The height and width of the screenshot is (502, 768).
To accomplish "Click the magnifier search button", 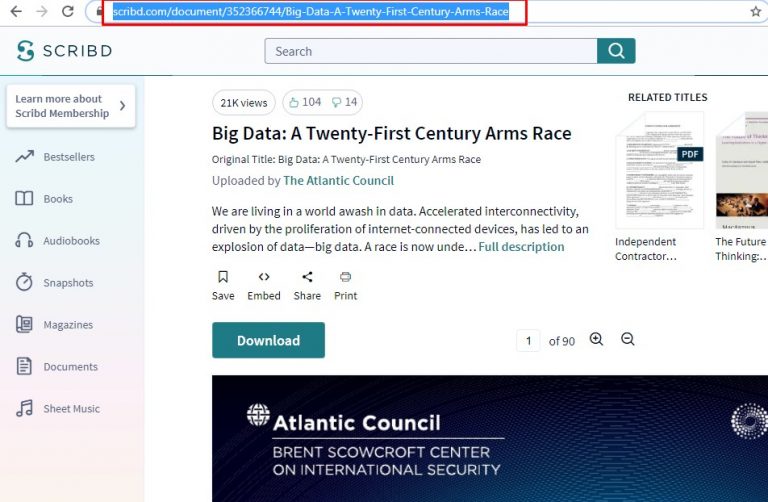I will [616, 51].
